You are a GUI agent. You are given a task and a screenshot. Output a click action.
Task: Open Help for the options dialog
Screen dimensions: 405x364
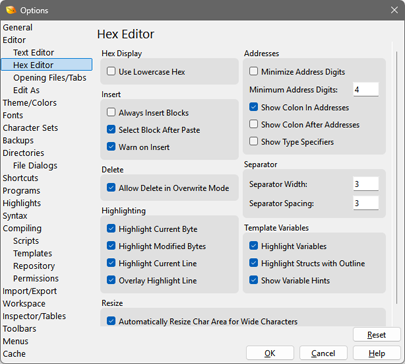pyautogui.click(x=377, y=353)
